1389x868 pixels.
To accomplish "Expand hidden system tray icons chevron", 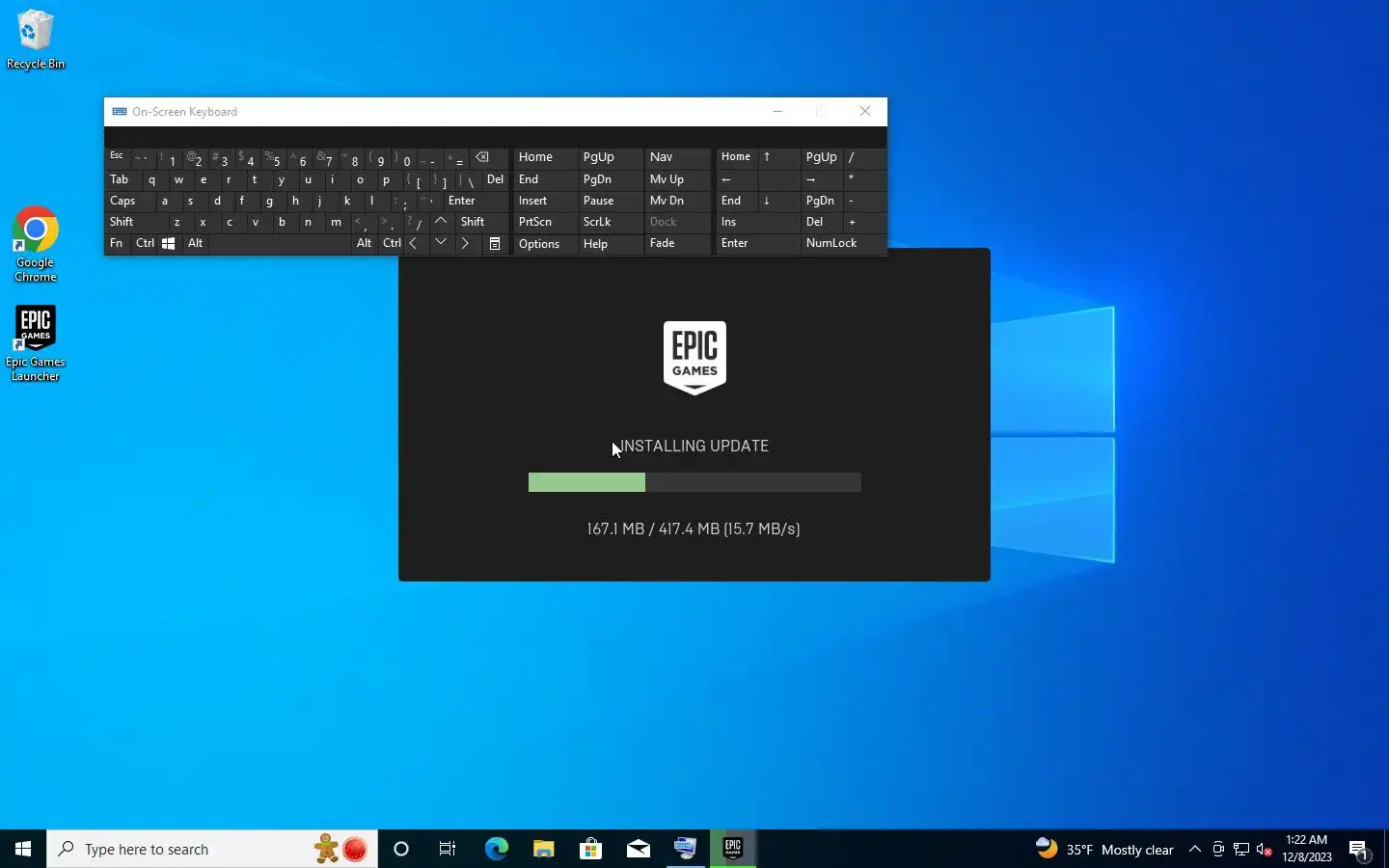I will [1195, 850].
